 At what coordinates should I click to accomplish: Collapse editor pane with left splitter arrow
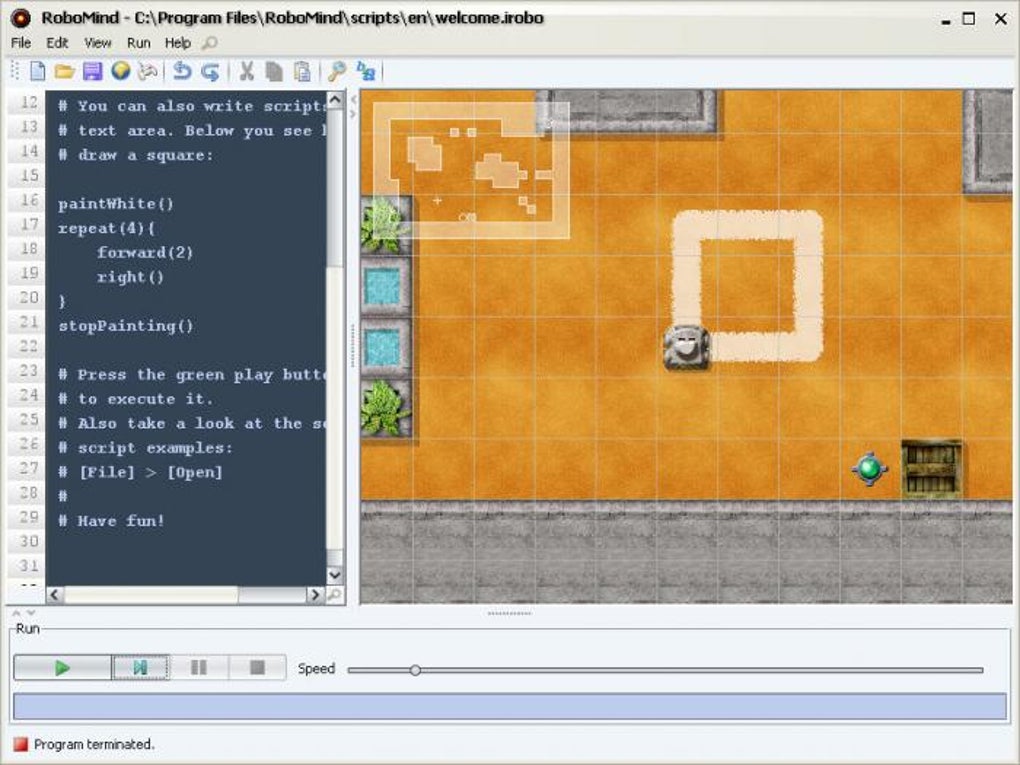point(354,100)
